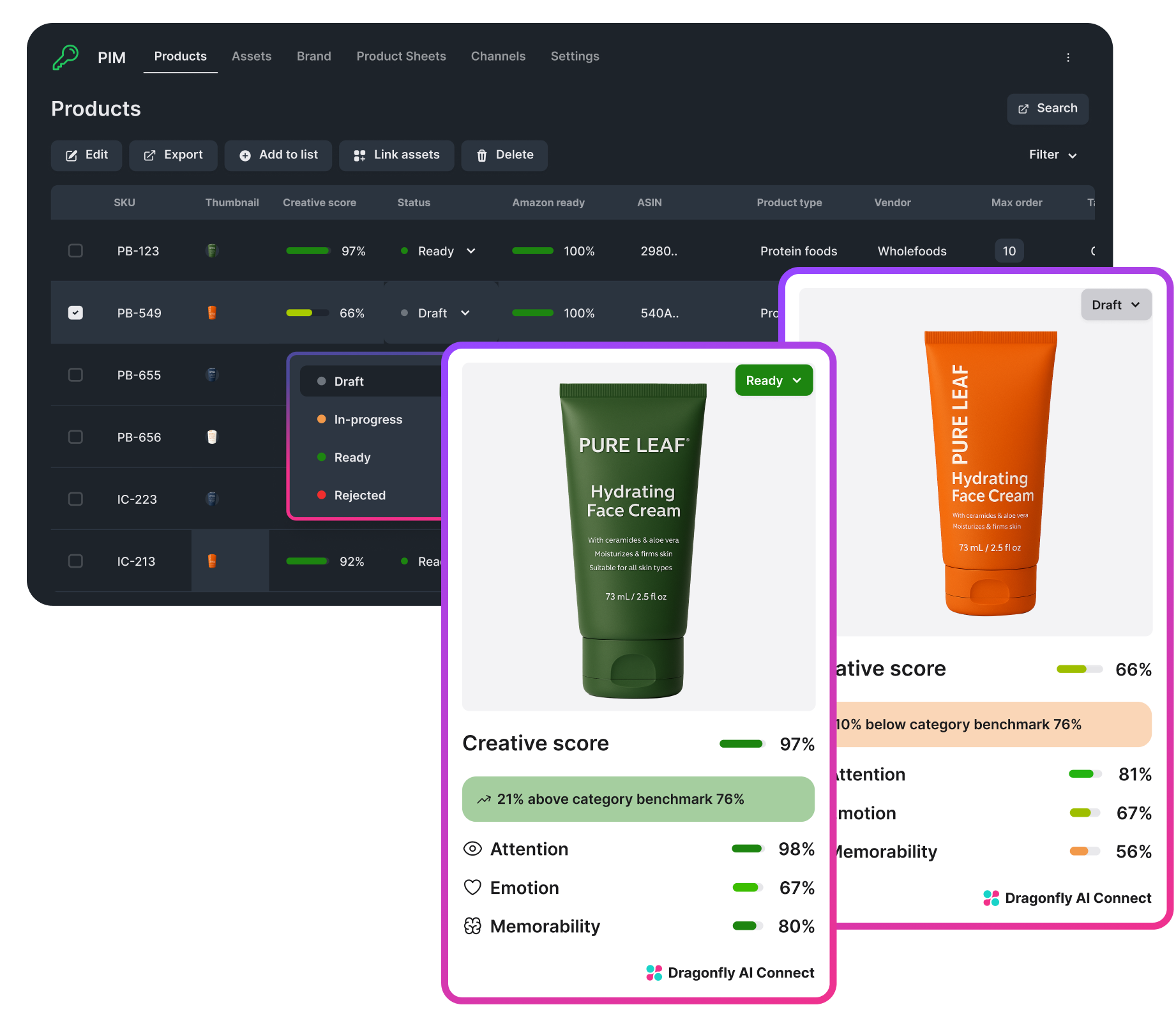Open the IC-213 orange thumbnail
The image size is (1176, 1021).
[212, 561]
